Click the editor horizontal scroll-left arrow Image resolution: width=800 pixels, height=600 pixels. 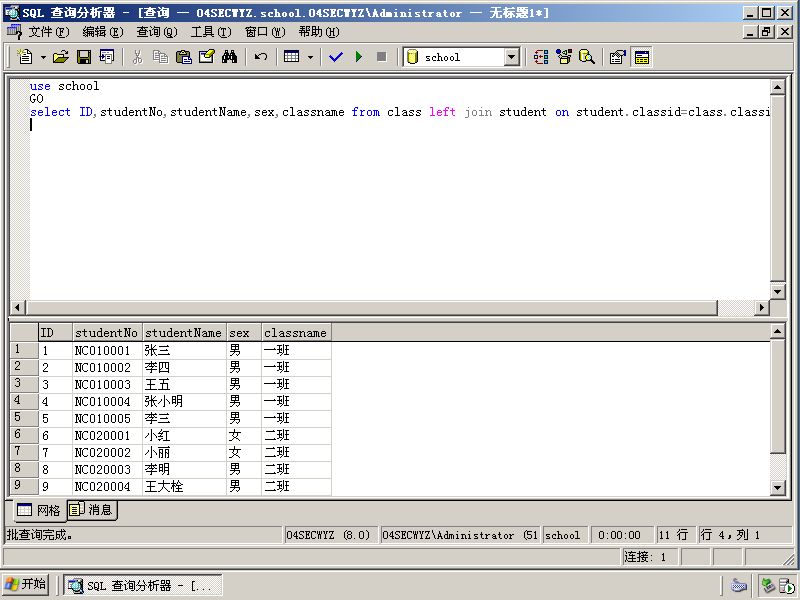(x=17, y=308)
